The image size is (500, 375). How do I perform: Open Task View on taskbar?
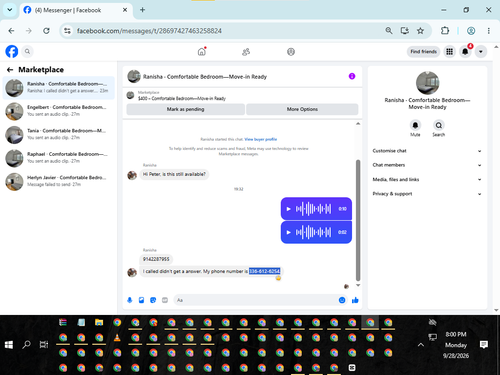coord(44,345)
